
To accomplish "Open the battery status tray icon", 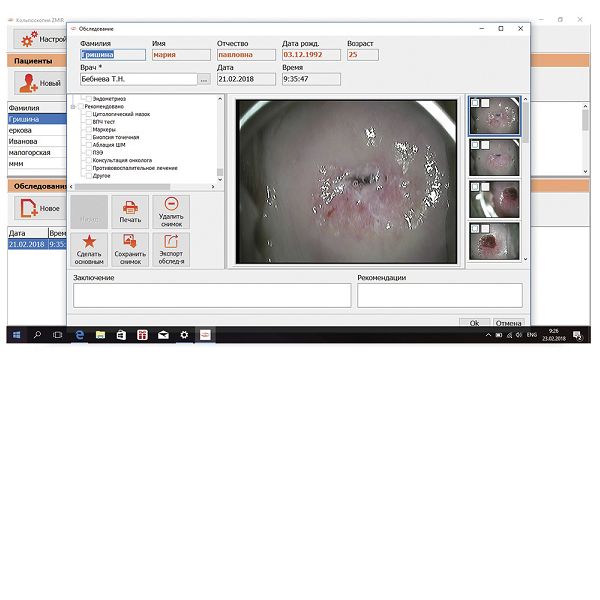I will point(499,335).
